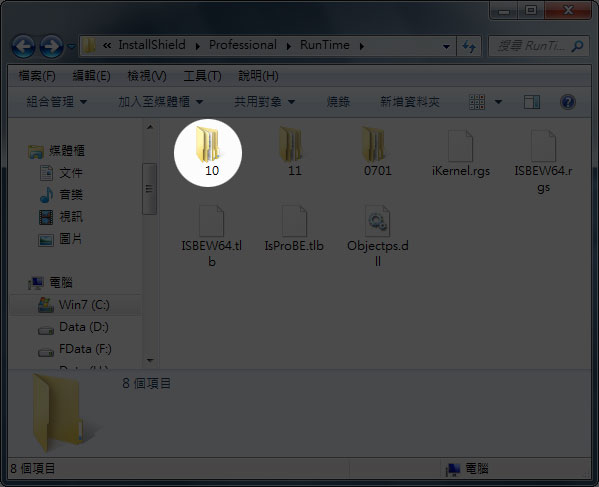Expand the address bar history dropdown
Screen dimensions: 599x487
point(446,47)
